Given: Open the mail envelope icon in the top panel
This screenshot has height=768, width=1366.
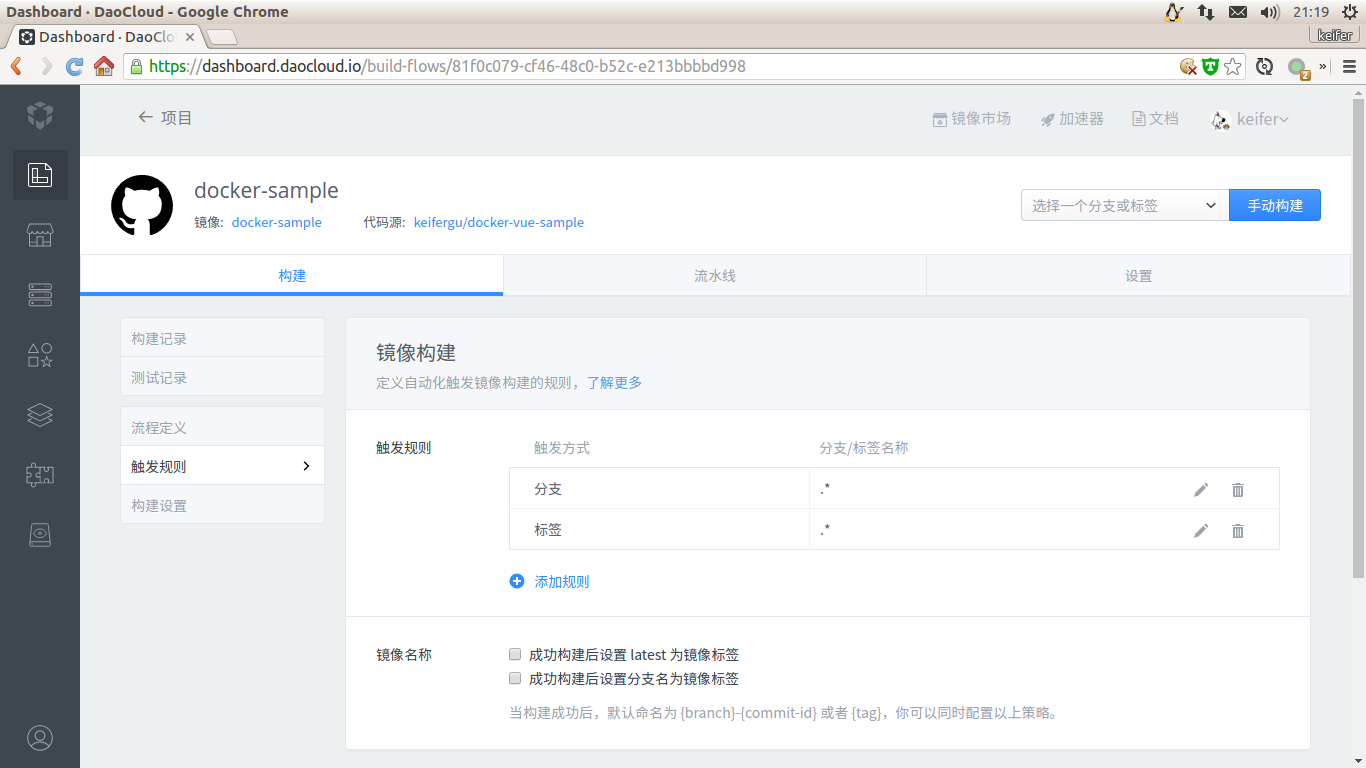Looking at the screenshot, I should (x=1238, y=12).
